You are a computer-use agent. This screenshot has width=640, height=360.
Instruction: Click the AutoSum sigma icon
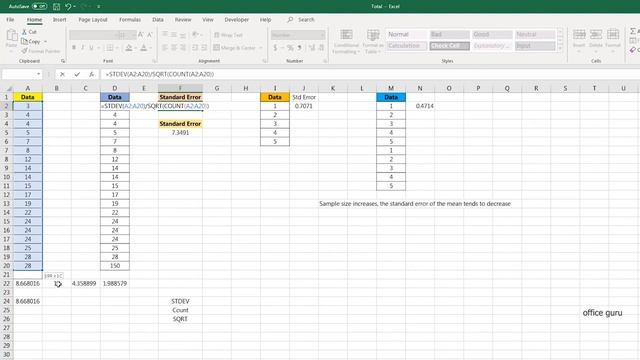(x=633, y=31)
